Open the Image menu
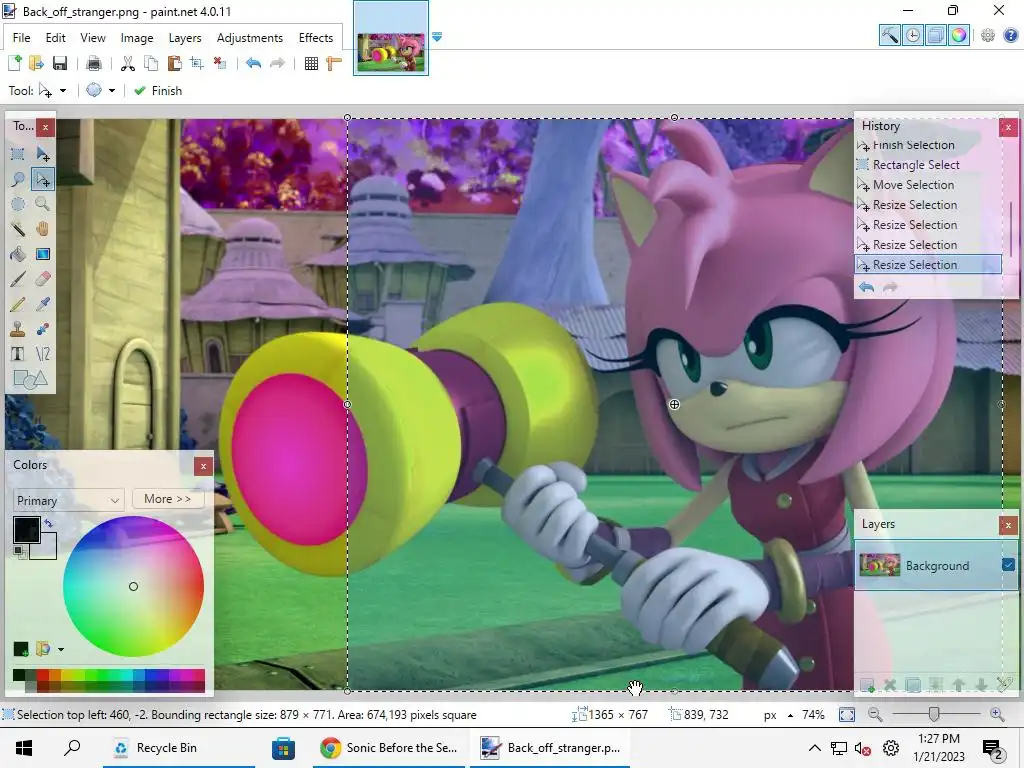The image size is (1024, 768). (x=136, y=38)
